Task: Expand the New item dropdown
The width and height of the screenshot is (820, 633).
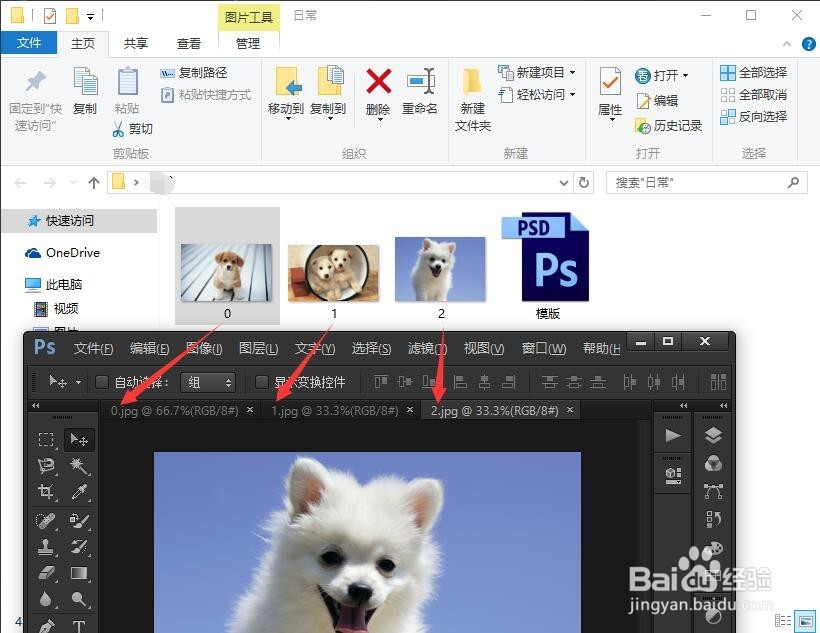Action: (x=573, y=73)
